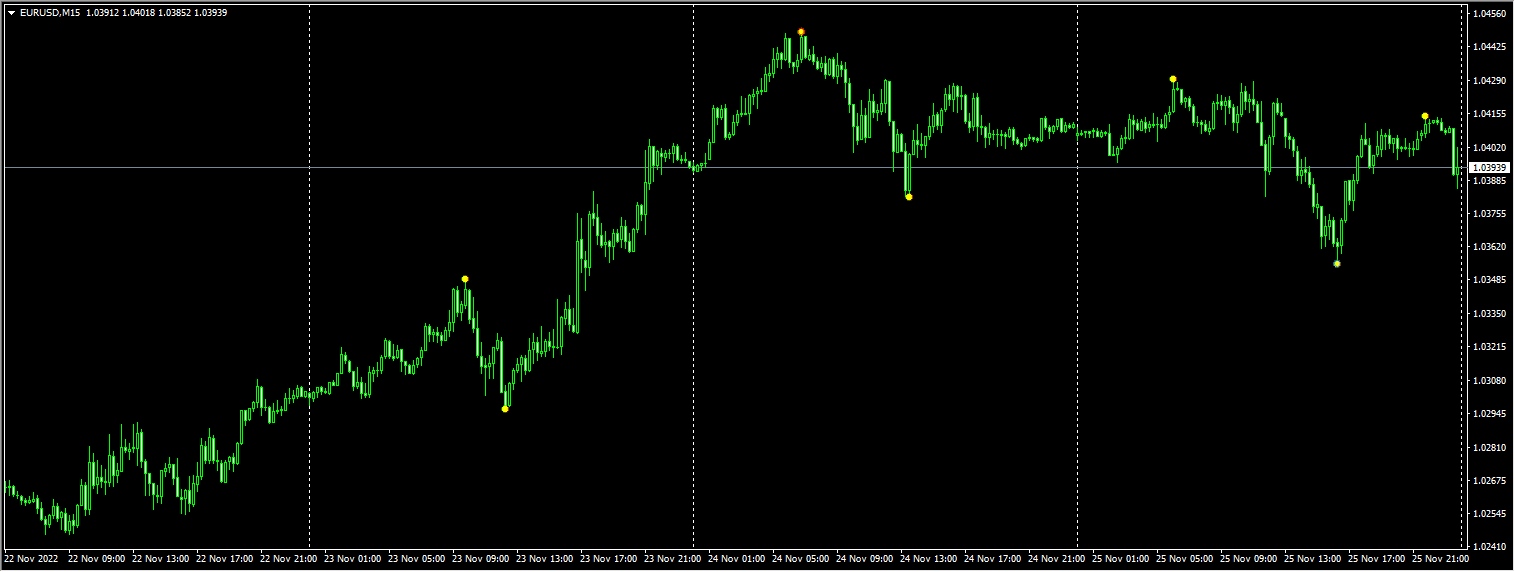Click the 1.03080 price scale label

point(1490,381)
